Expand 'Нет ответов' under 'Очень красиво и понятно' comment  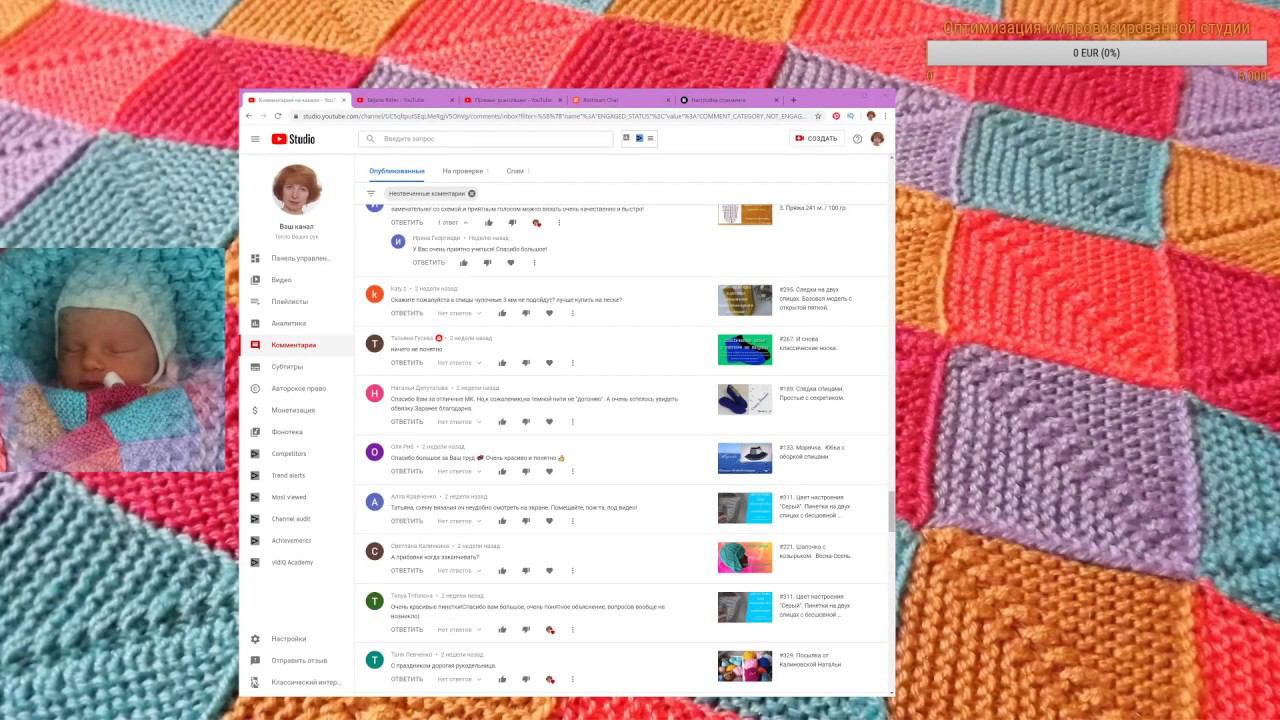click(459, 471)
